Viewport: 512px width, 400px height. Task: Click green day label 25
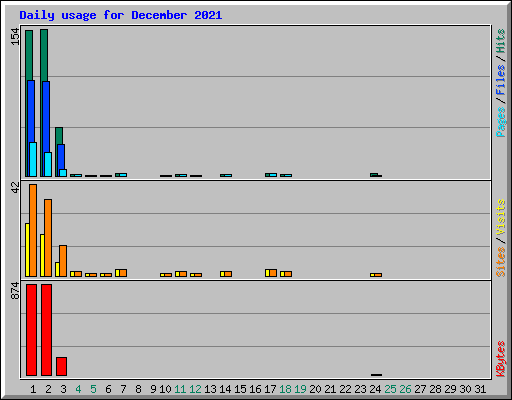pyautogui.click(x=391, y=389)
